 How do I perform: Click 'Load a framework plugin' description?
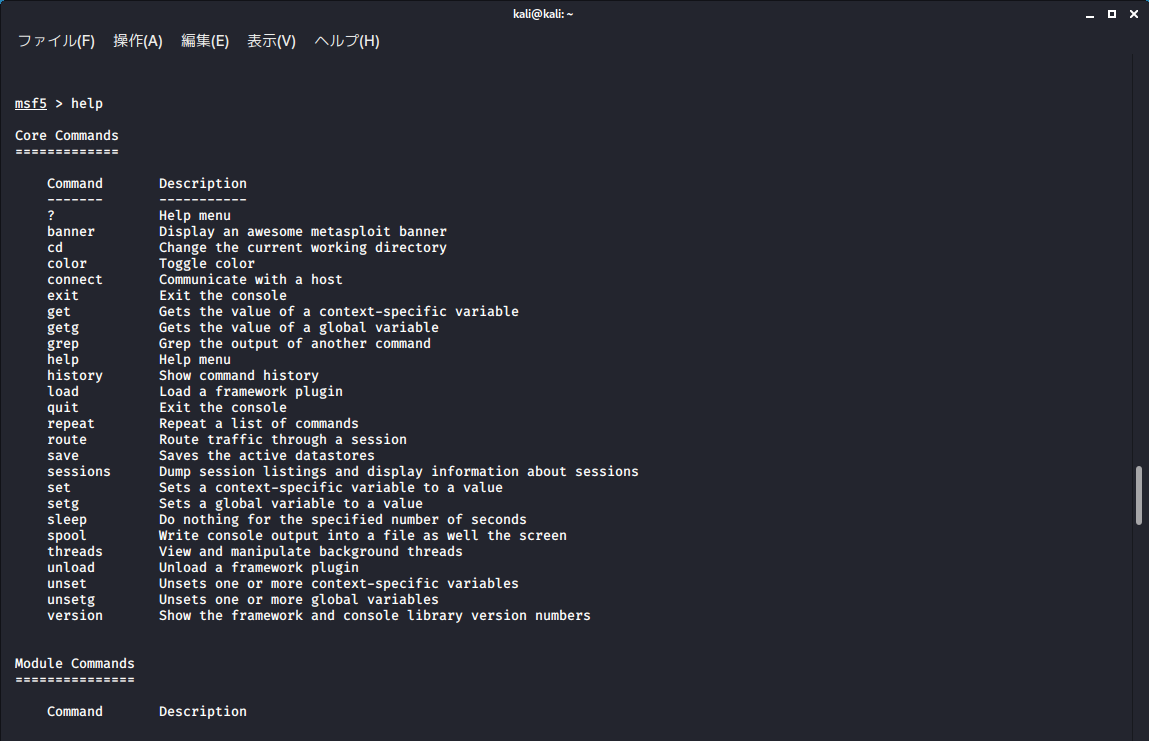pyautogui.click(x=251, y=392)
